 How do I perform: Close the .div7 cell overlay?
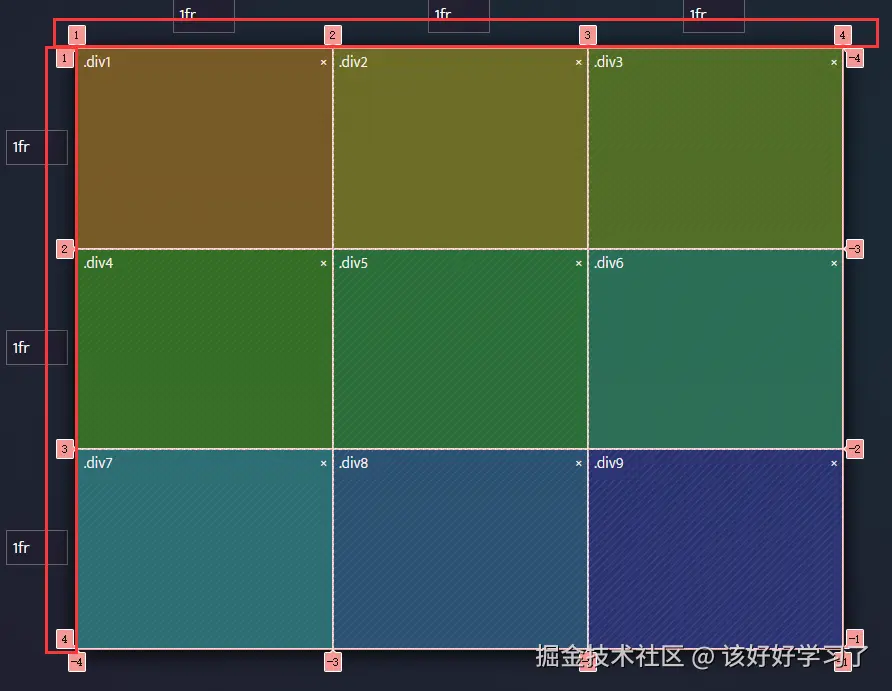click(x=323, y=463)
